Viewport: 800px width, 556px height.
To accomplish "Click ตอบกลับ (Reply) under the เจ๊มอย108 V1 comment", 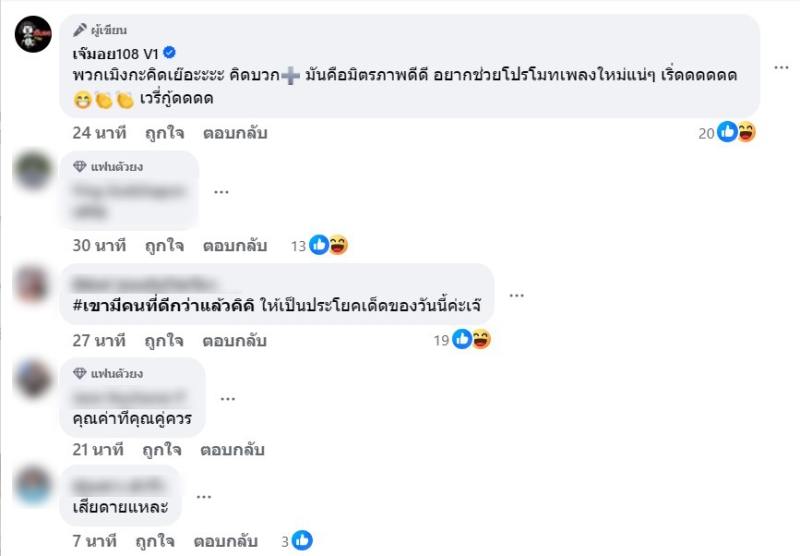I will click(x=235, y=132).
